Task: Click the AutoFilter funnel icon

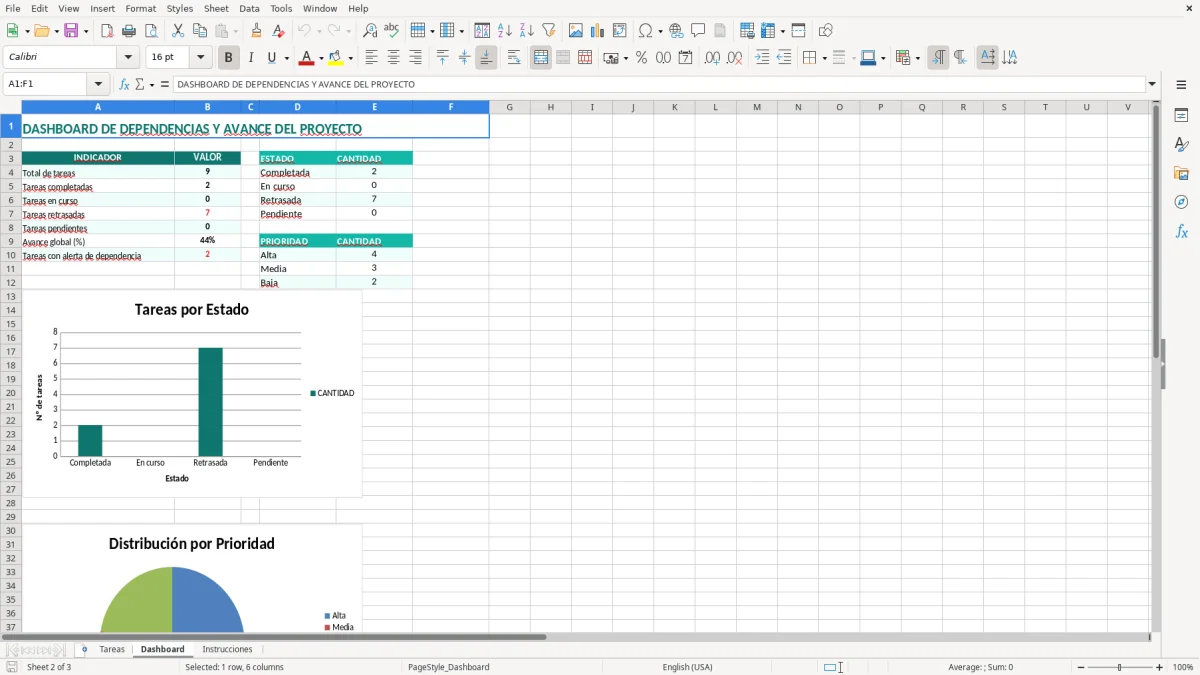Action: [549, 31]
